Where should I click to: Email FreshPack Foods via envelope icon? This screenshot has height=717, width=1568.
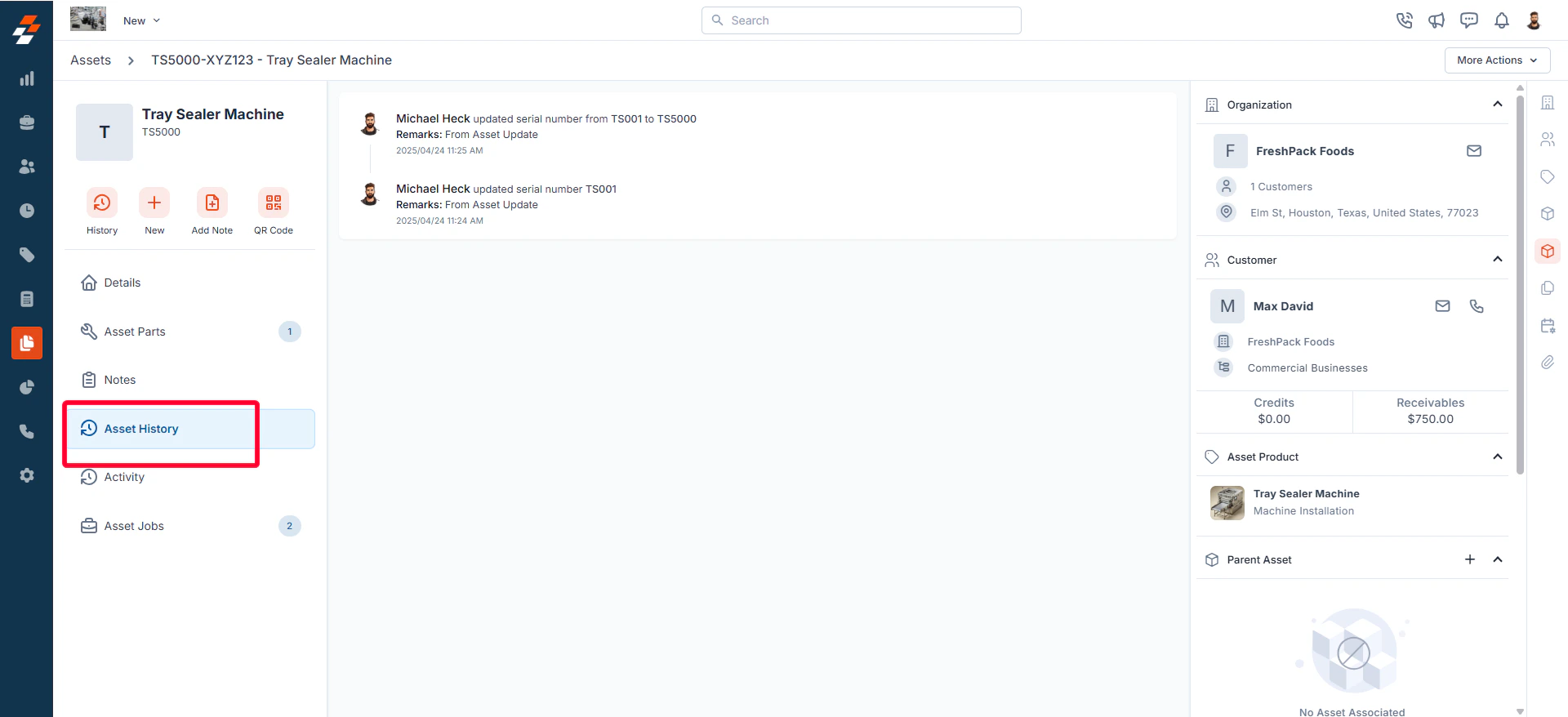pyautogui.click(x=1474, y=151)
